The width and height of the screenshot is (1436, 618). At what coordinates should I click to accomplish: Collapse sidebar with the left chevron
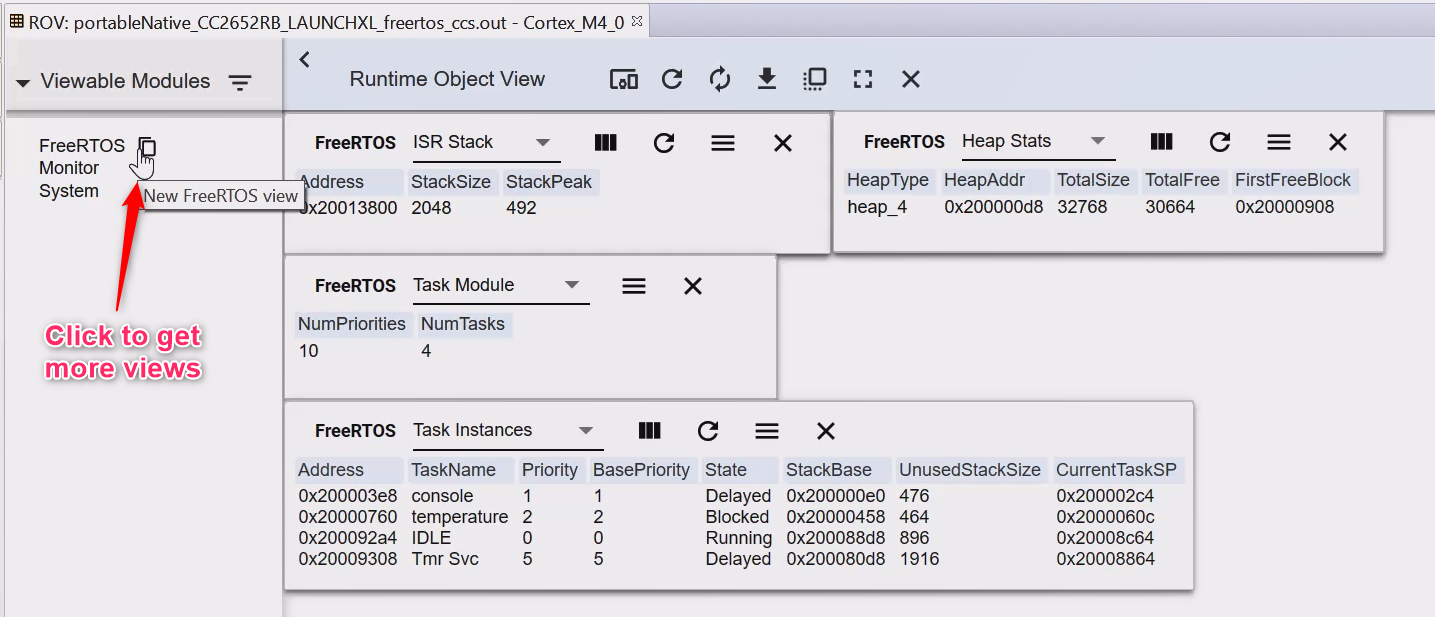coord(305,60)
